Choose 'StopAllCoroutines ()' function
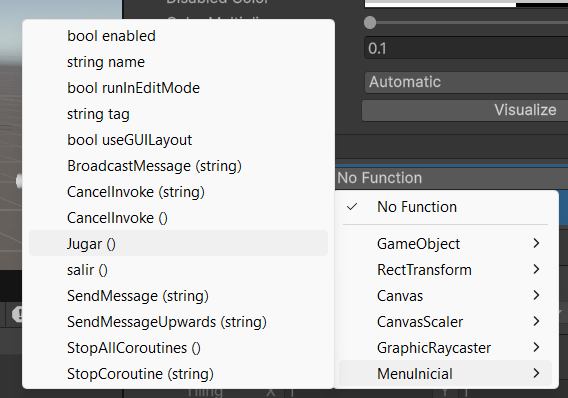Image resolution: width=568 pixels, height=398 pixels. point(178,348)
